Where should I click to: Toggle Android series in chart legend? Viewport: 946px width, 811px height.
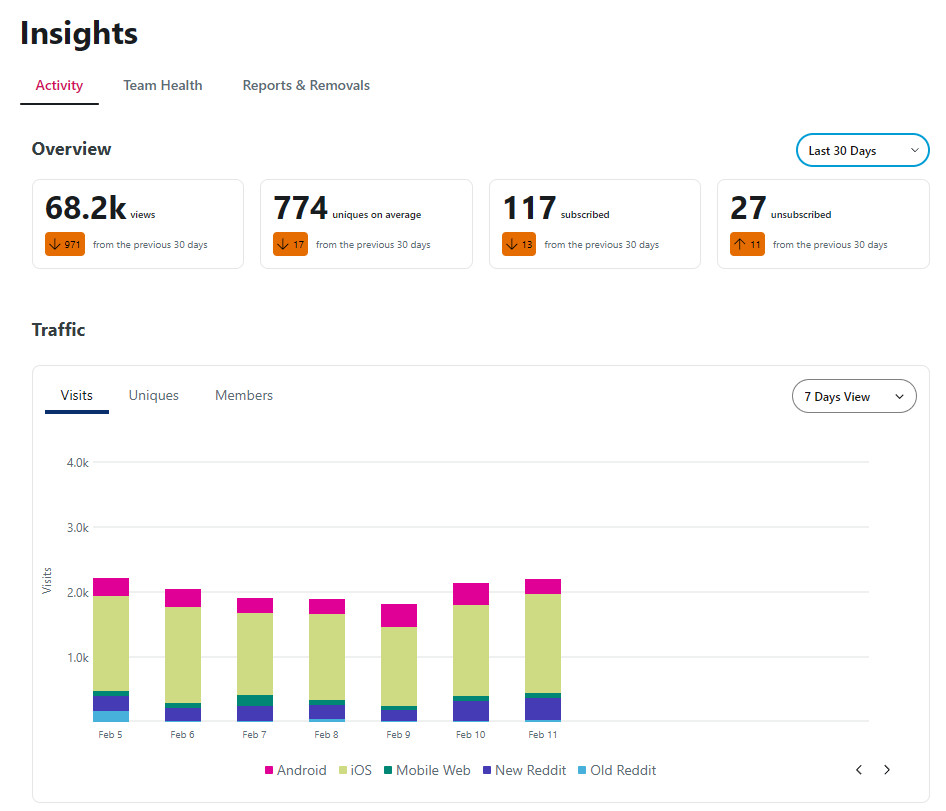pyautogui.click(x=296, y=770)
